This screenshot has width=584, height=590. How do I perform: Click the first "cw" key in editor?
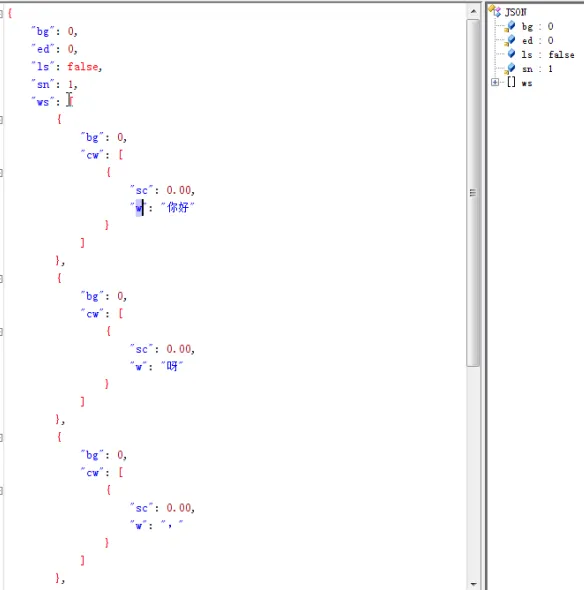tap(92, 155)
